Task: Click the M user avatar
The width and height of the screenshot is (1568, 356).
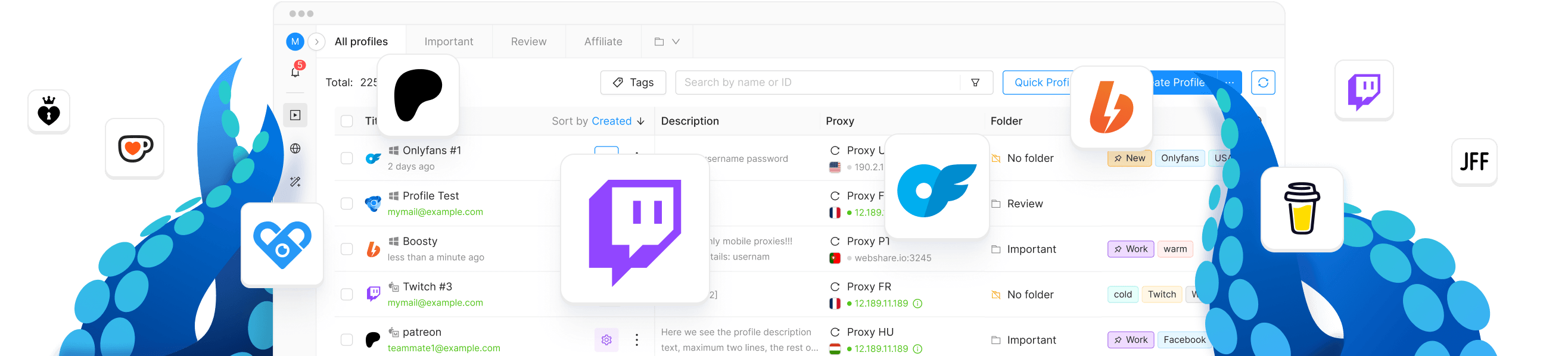Action: (x=295, y=42)
